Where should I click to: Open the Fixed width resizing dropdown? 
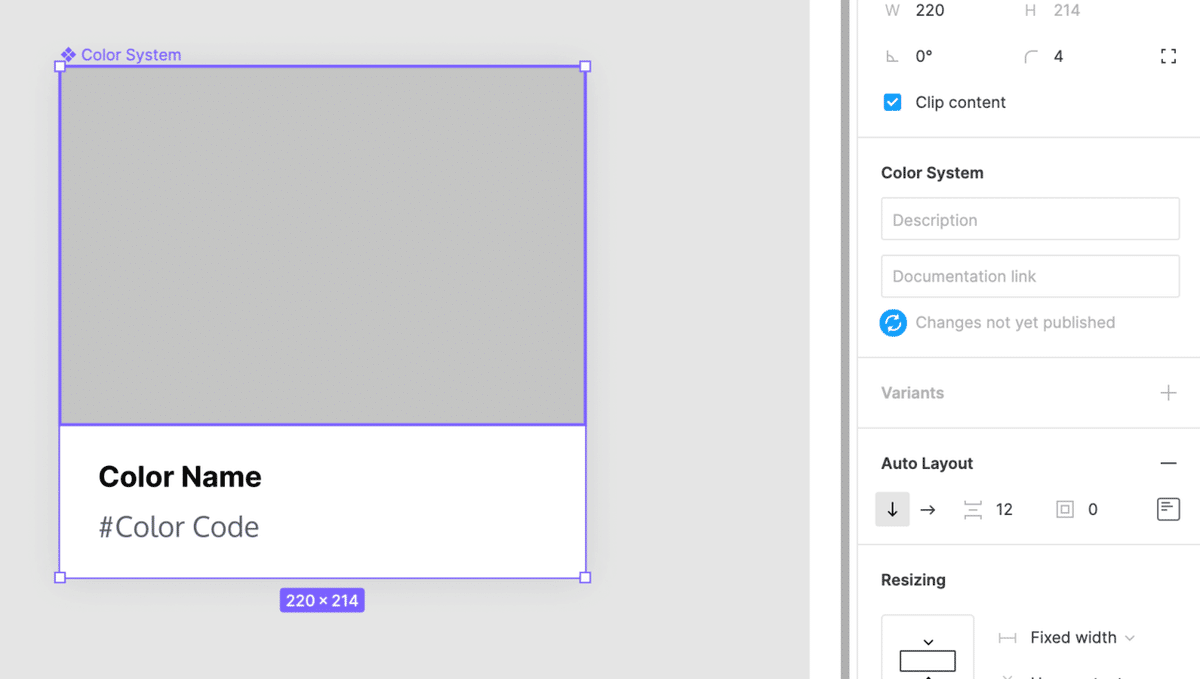1082,637
